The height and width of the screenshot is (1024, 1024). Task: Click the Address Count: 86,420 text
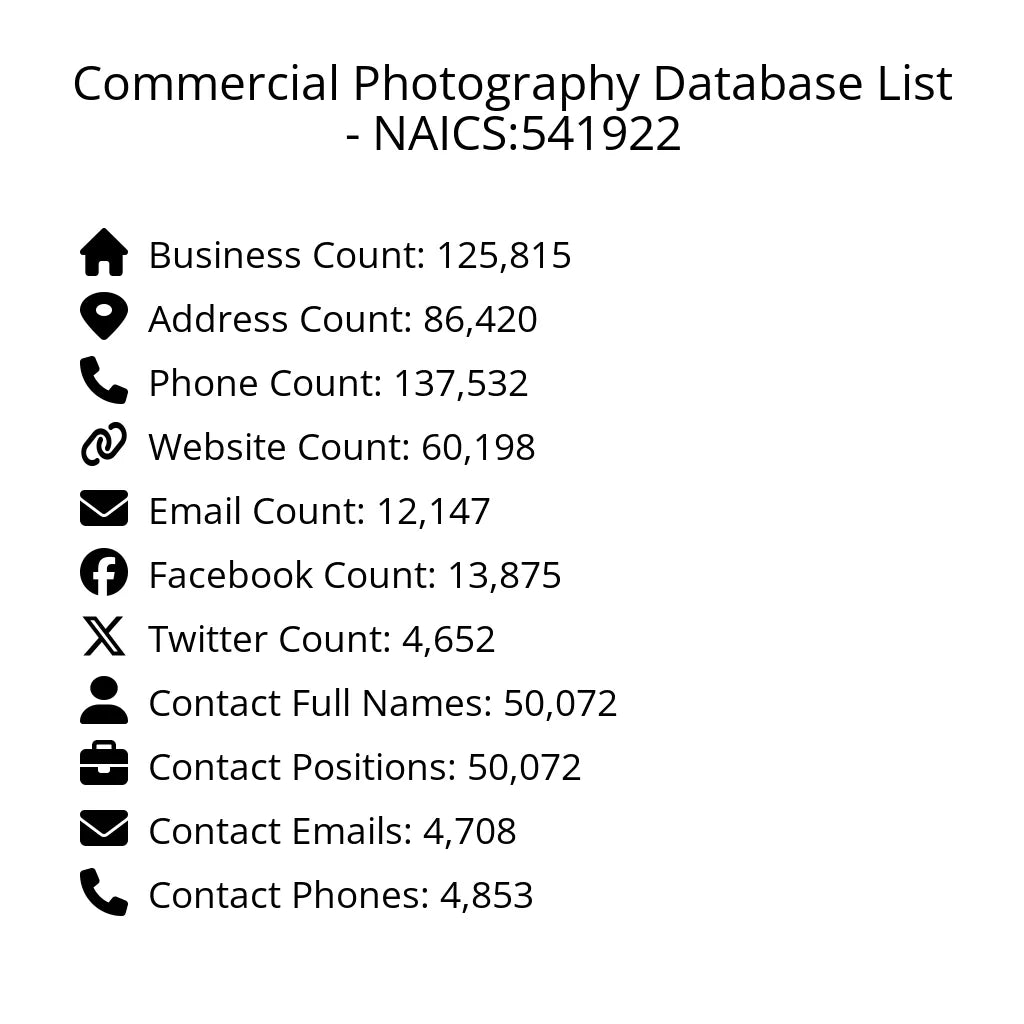(343, 319)
